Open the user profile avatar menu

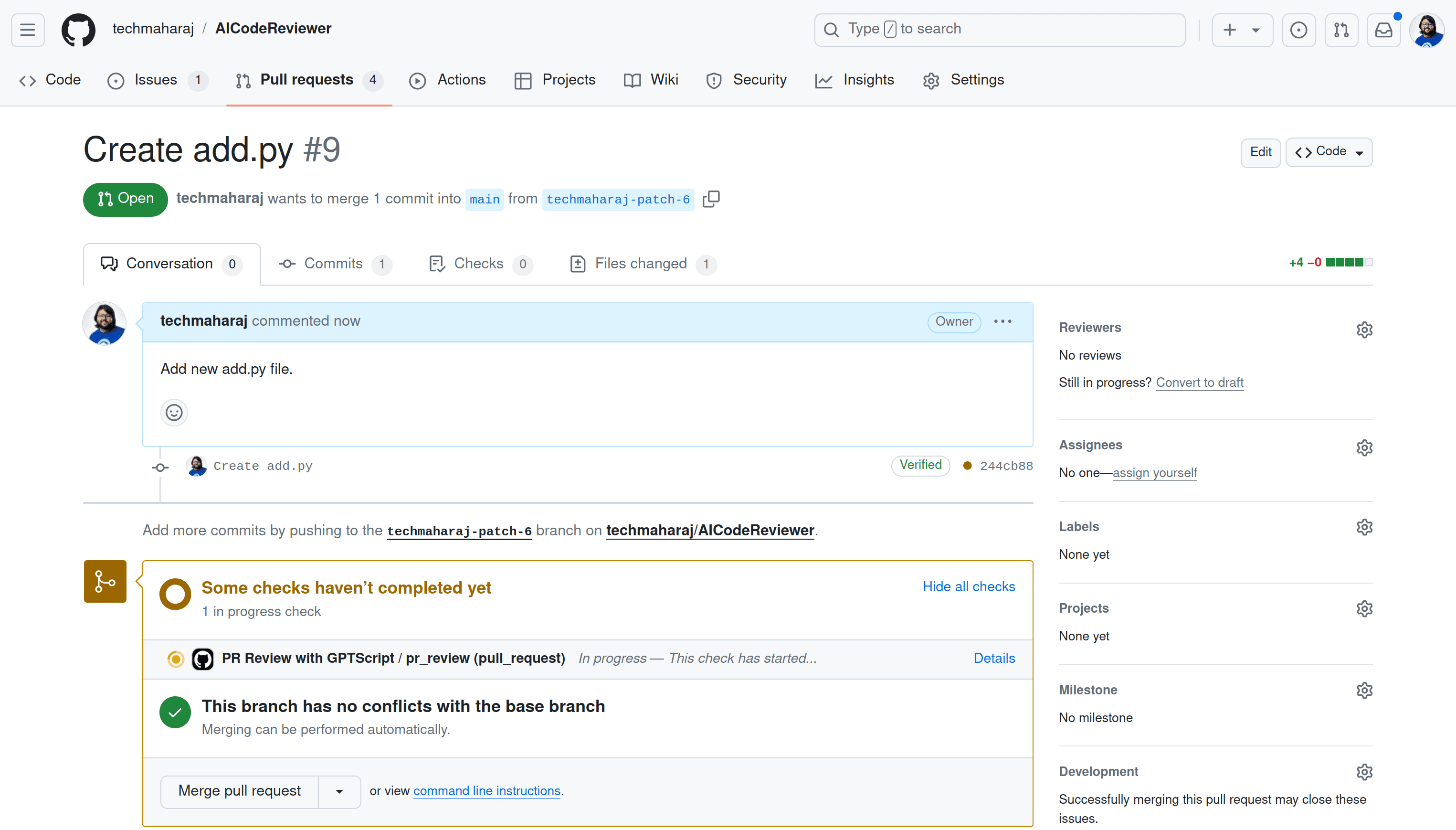[x=1426, y=30]
